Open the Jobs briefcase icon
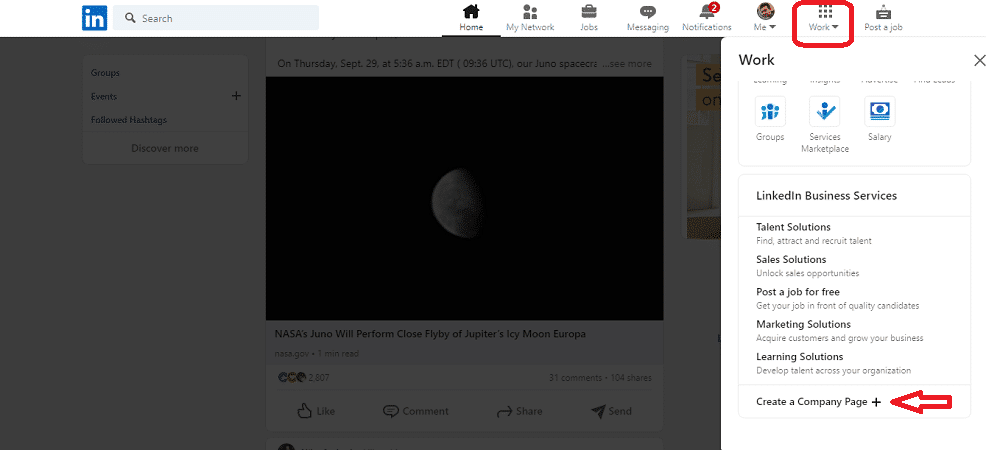986x450 pixels. tap(589, 11)
